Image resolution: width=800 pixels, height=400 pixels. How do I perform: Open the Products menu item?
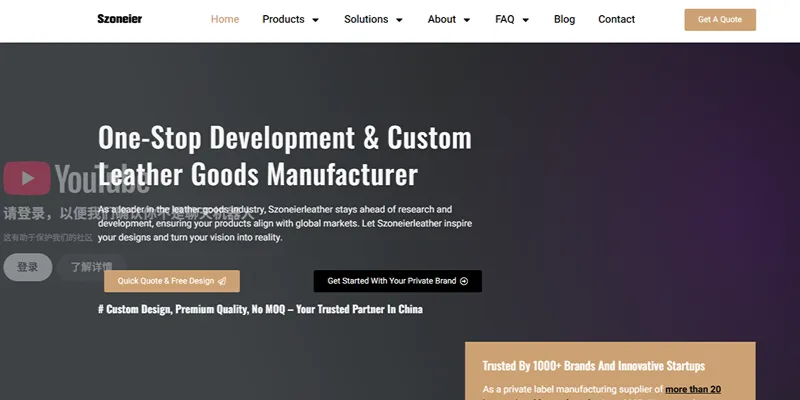[283, 19]
